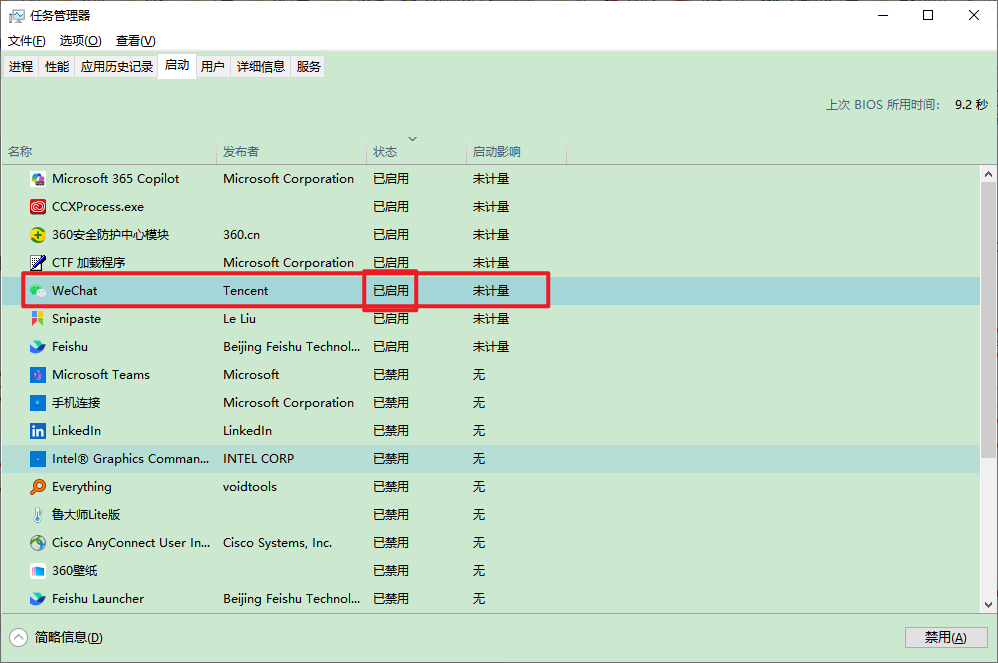Click 360.cn publisher cell
998x663 pixels.
241,235
